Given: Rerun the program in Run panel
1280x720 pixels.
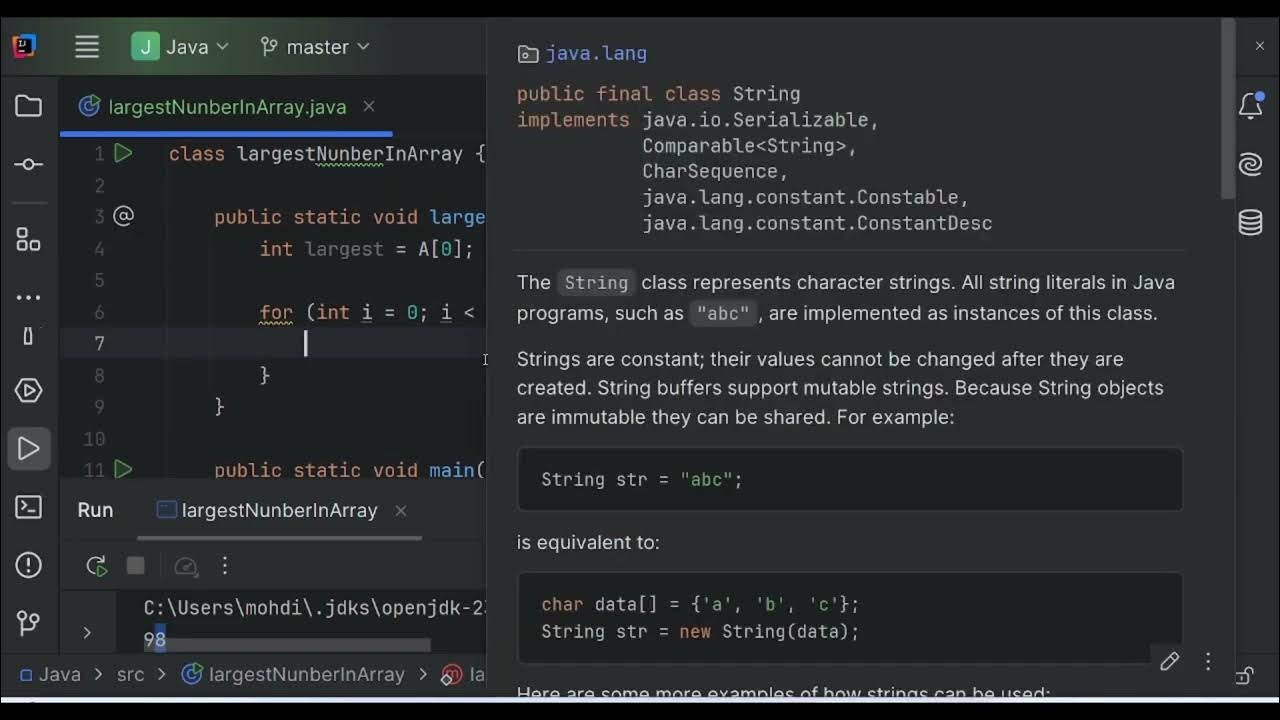Looking at the screenshot, I should click(96, 567).
